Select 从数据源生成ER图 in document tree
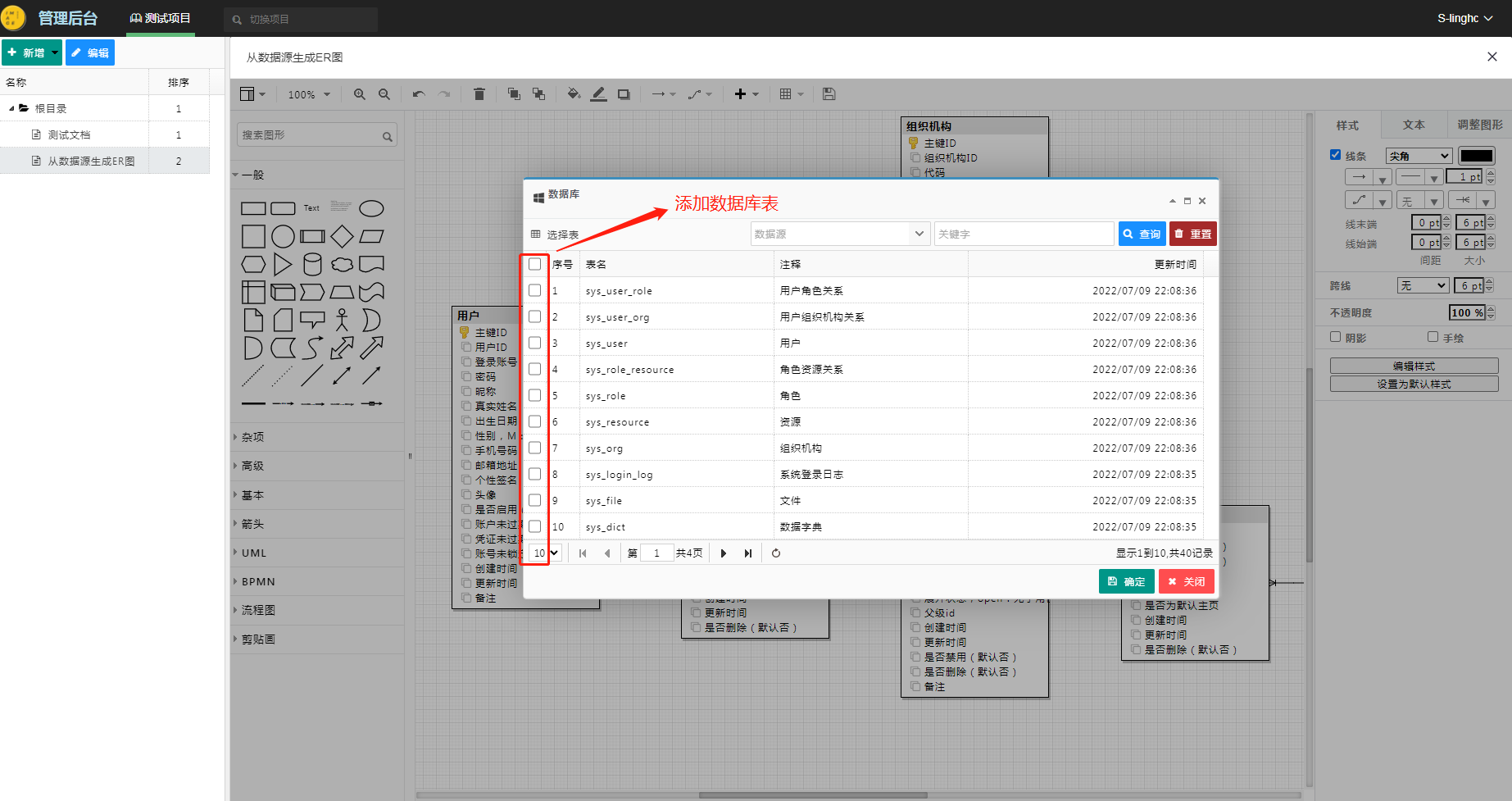 coord(90,162)
